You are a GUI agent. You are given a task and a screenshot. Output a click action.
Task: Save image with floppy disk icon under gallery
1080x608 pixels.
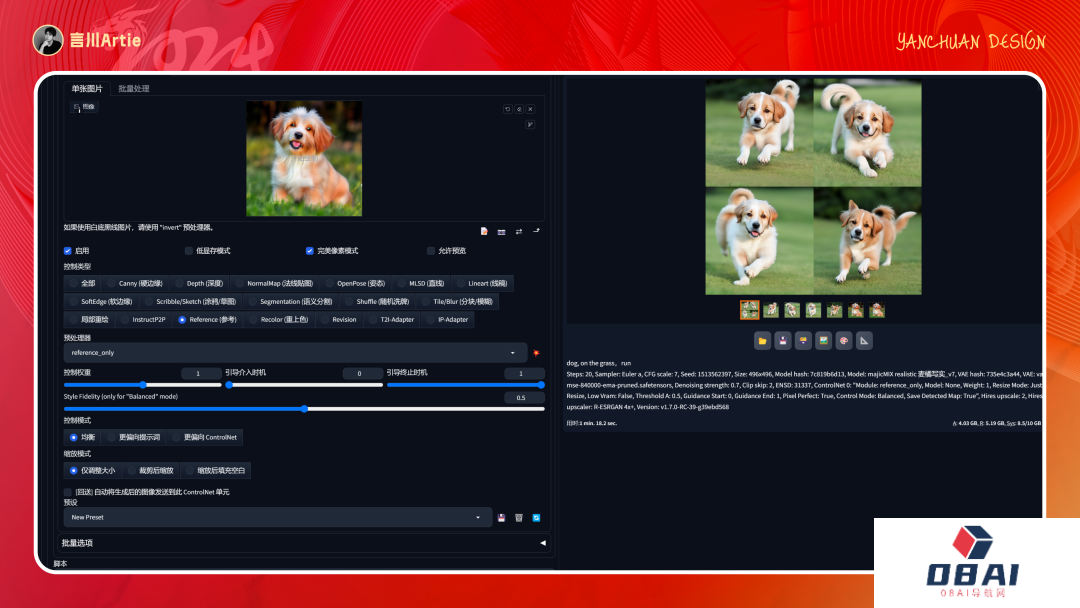click(782, 340)
